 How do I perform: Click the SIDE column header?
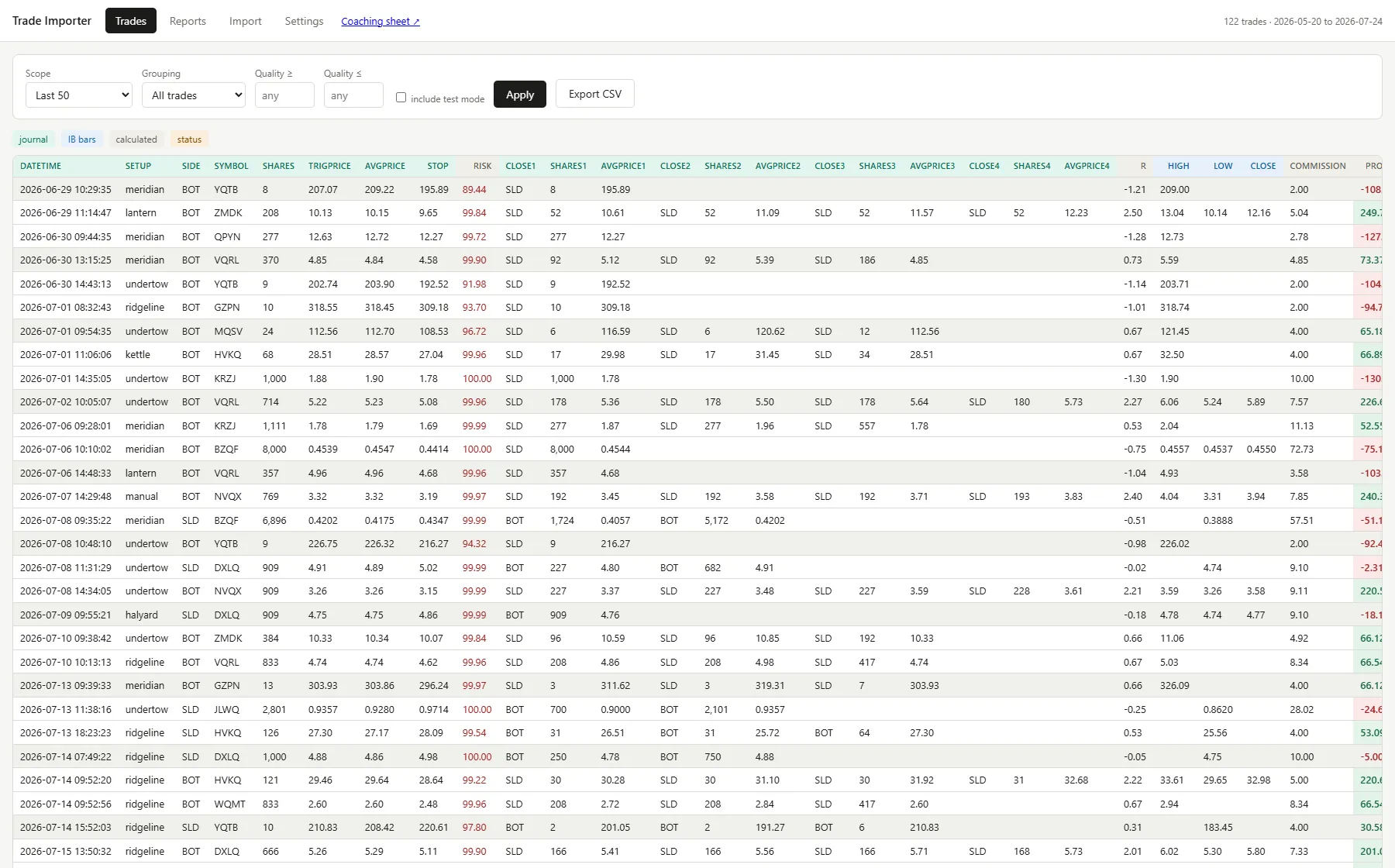click(191, 166)
